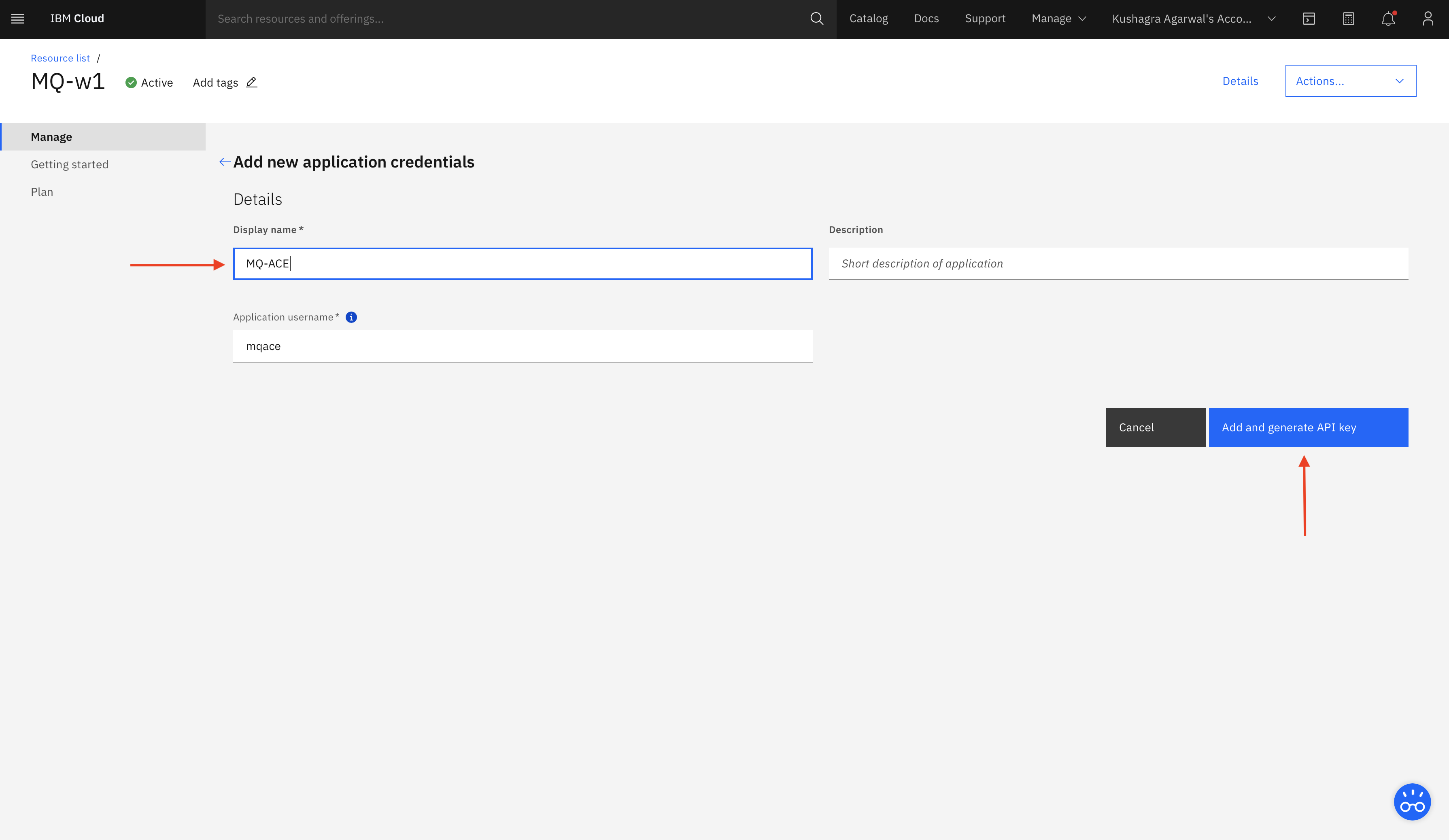Viewport: 1449px width, 840px height.
Task: Go back using the left arrow
Action: click(225, 162)
